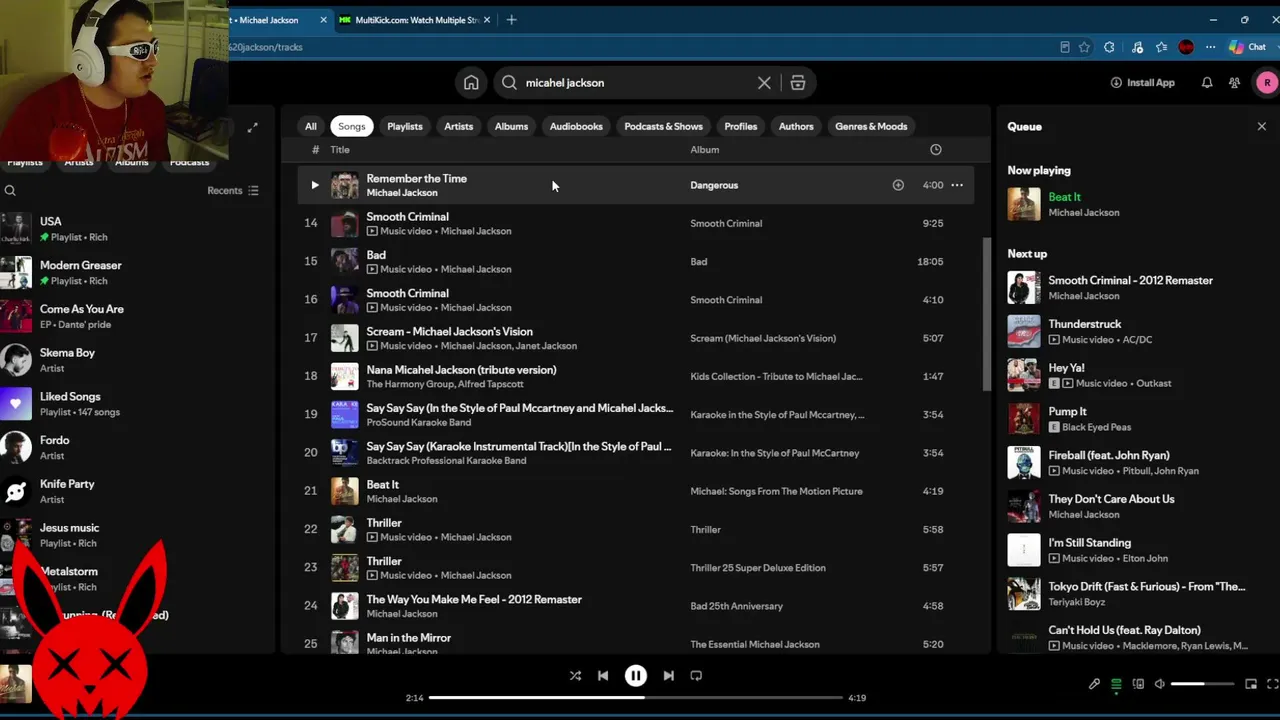Open browser Extensions puzzle icon
The image size is (1280, 720).
pos(1109,47)
